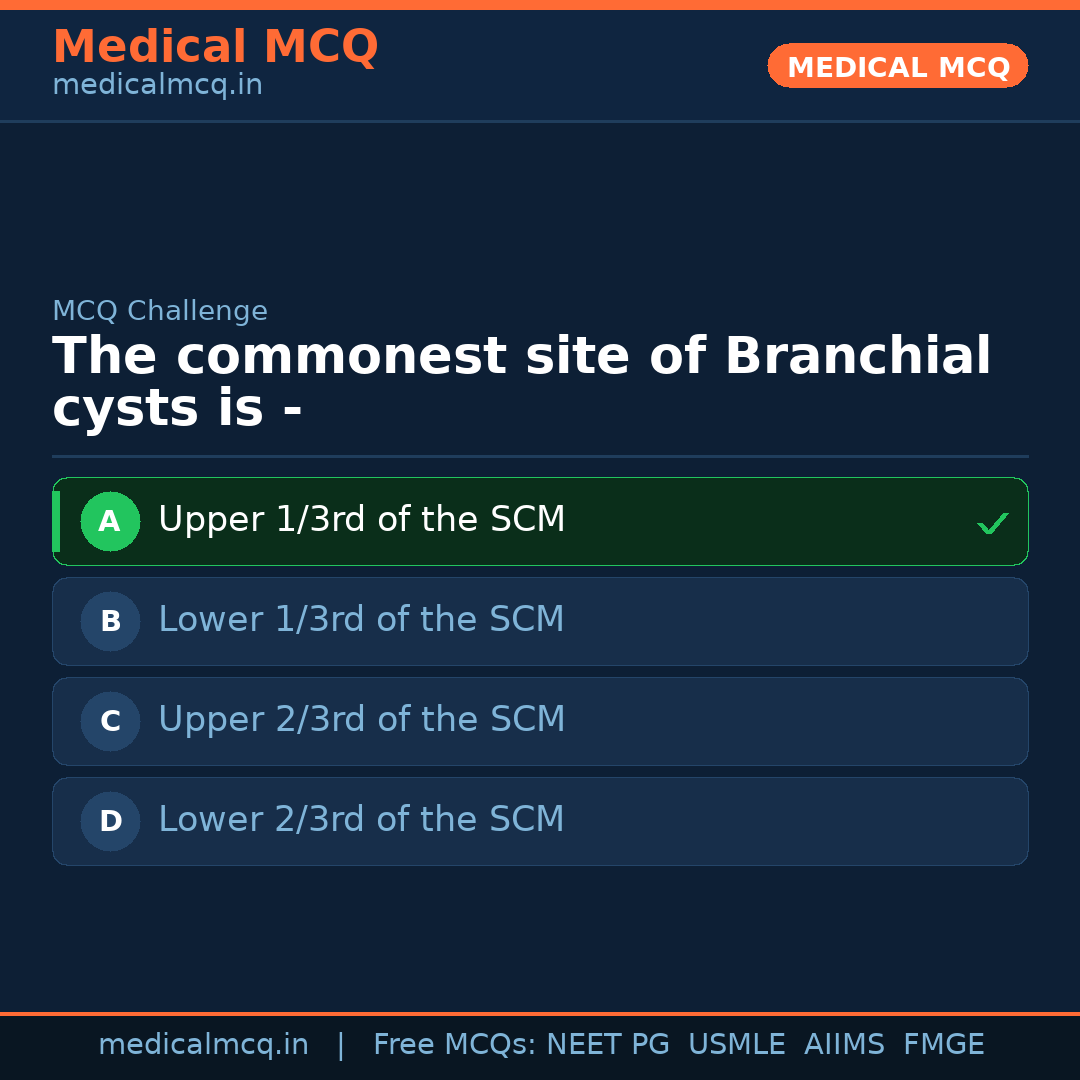Click the Branchial cysts question heading
1080x1080 pixels.
pyautogui.click(x=520, y=383)
